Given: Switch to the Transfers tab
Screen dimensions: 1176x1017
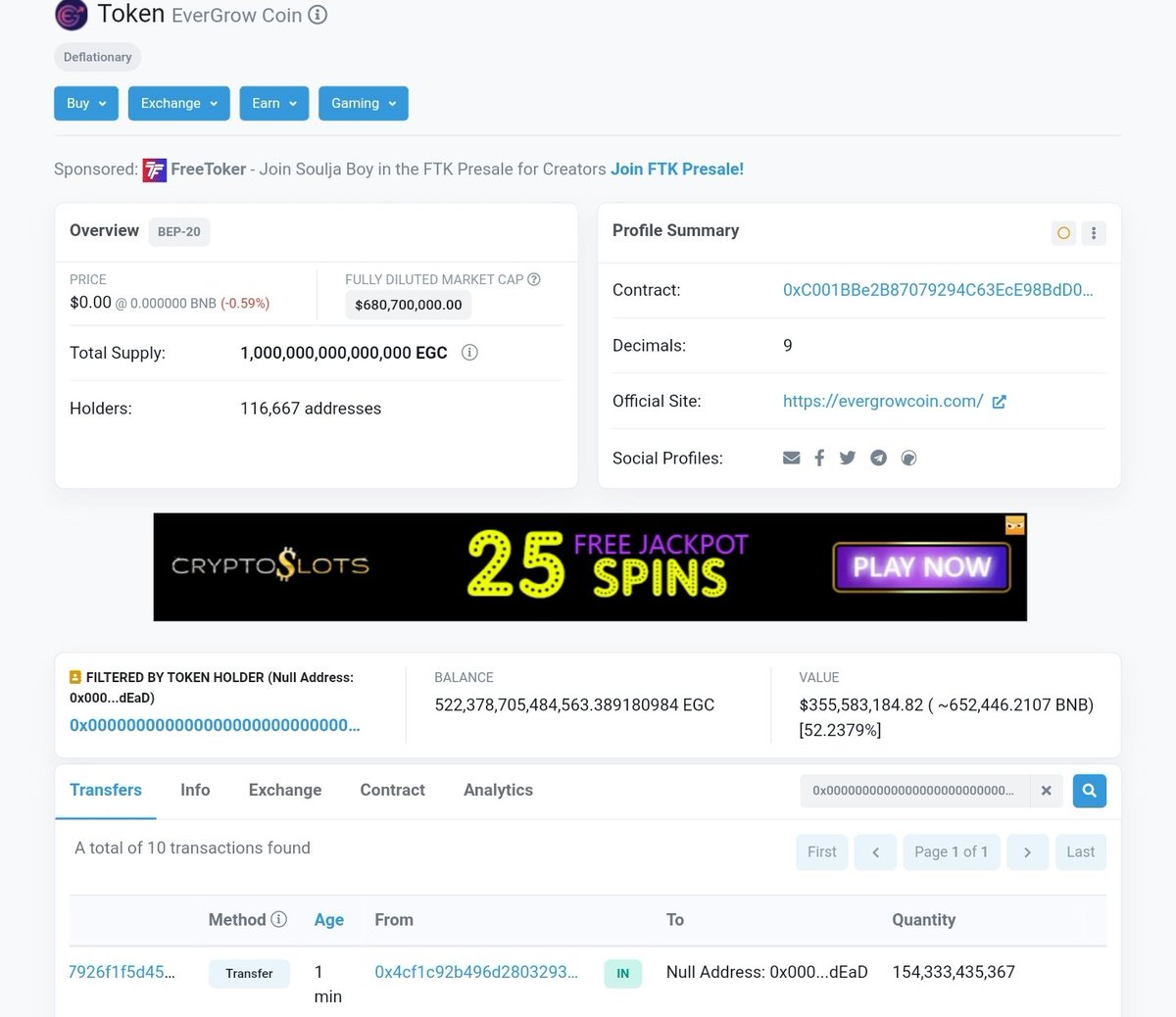Looking at the screenshot, I should pyautogui.click(x=106, y=790).
